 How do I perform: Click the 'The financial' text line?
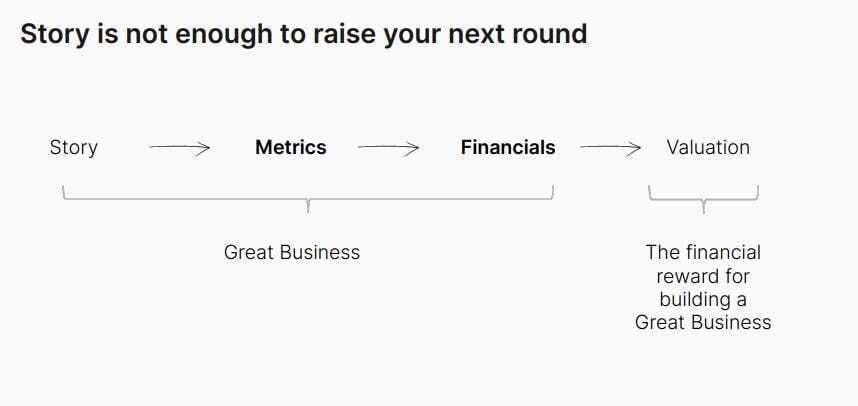pyautogui.click(x=703, y=252)
